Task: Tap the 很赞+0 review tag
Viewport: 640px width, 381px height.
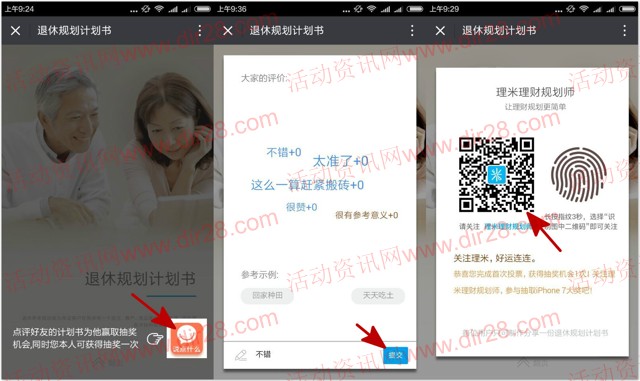Action: (x=302, y=207)
